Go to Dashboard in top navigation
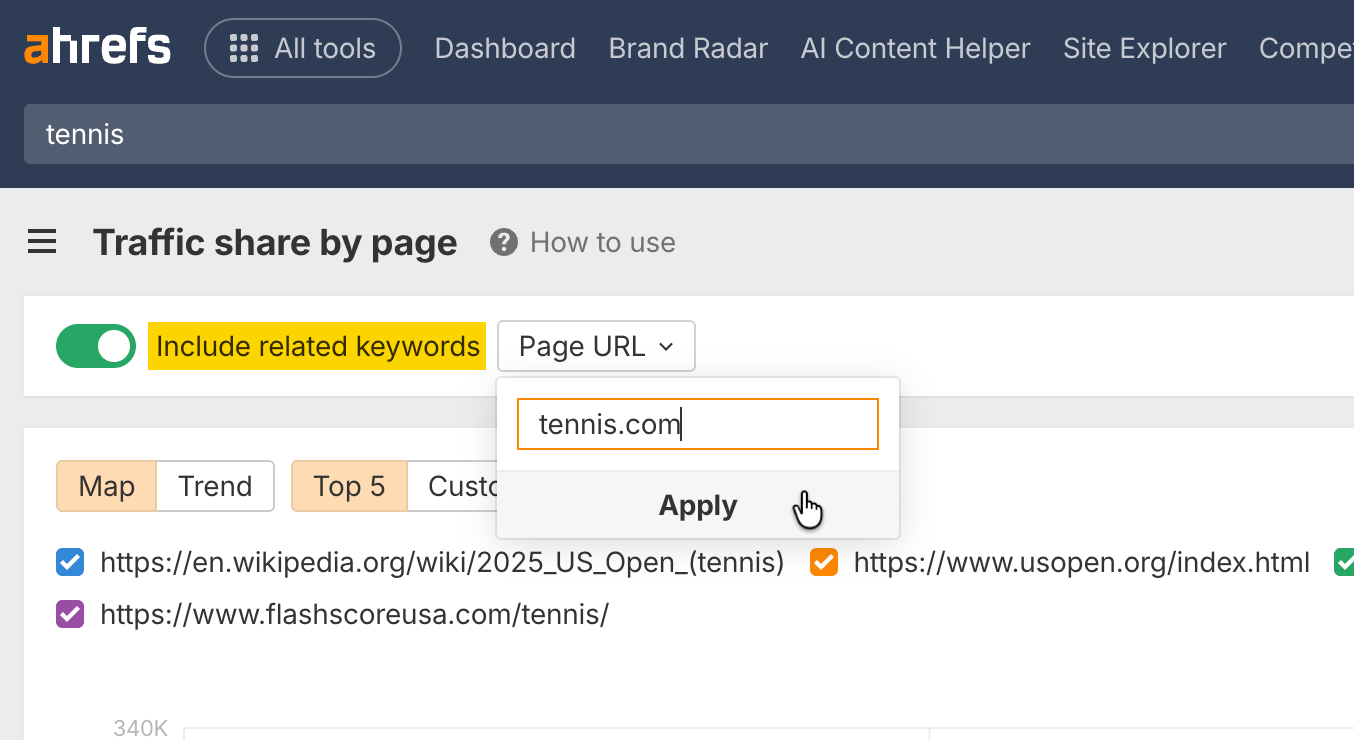Viewport: 1354px width, 740px height. [505, 48]
